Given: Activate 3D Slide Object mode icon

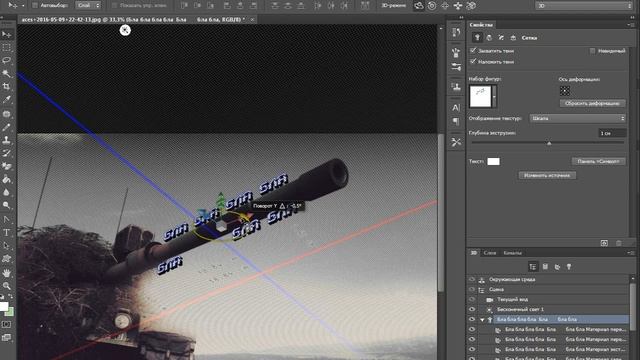Looking at the screenshot, I should [458, 6].
